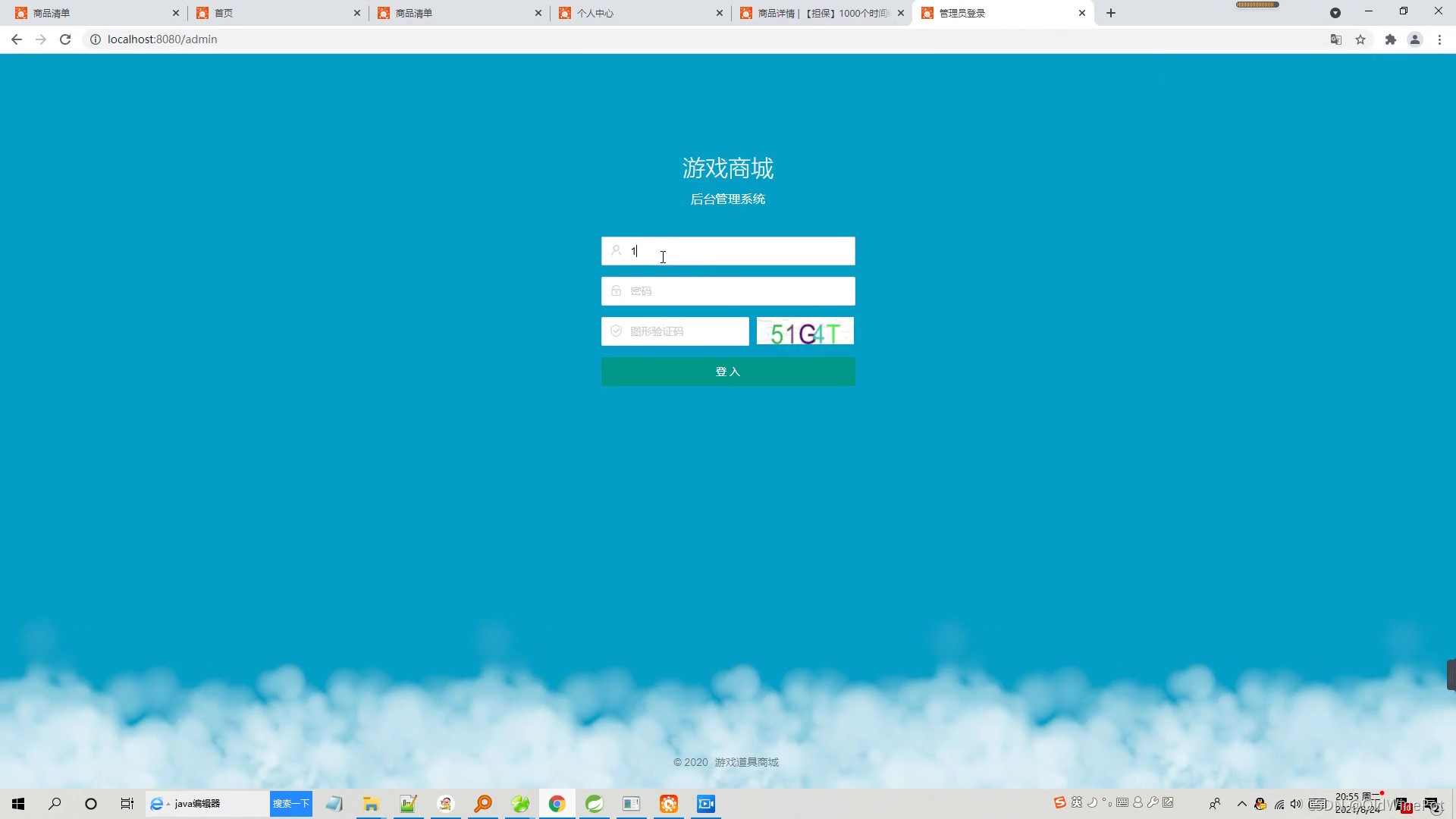Screen dimensions: 1456x819
Task: Open Chrome's three-dot menu
Action: (x=1439, y=39)
